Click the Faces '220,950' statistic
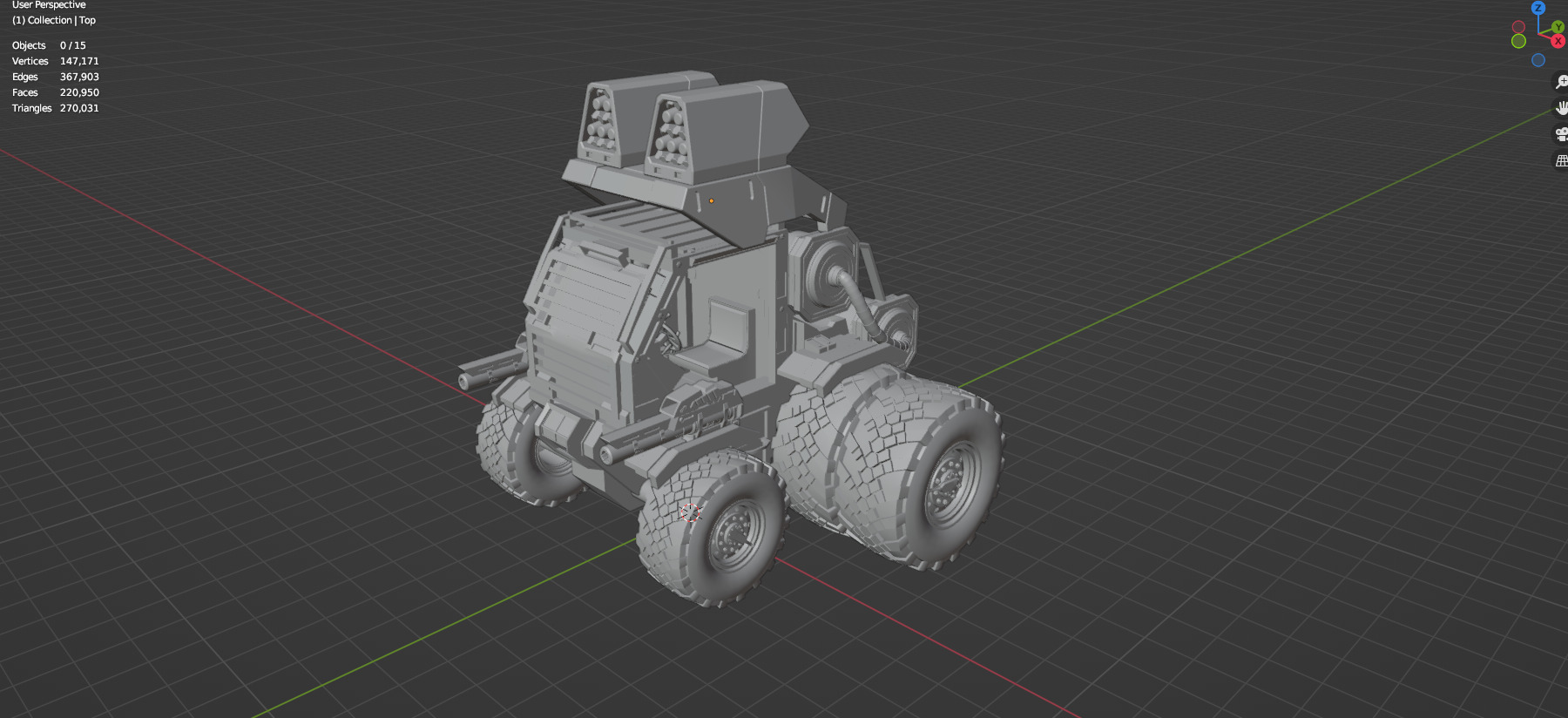Viewport: 1568px width, 718px height. click(79, 92)
